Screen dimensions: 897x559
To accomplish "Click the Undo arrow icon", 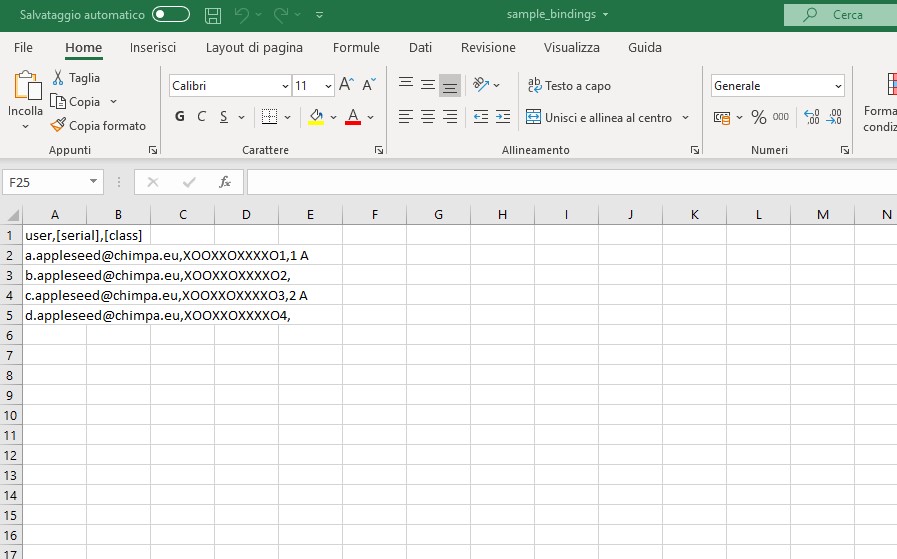I will point(242,15).
